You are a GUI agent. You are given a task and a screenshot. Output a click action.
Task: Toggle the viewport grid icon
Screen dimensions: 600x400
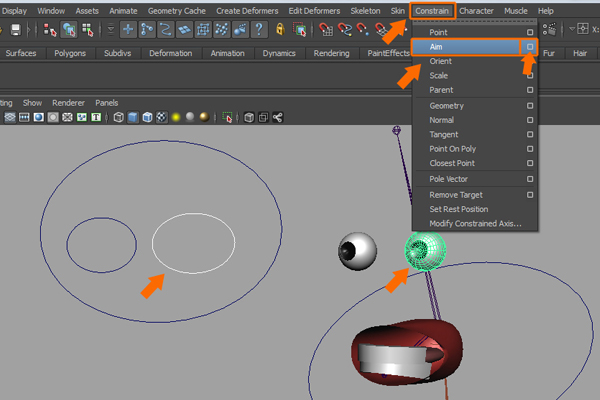point(10,117)
